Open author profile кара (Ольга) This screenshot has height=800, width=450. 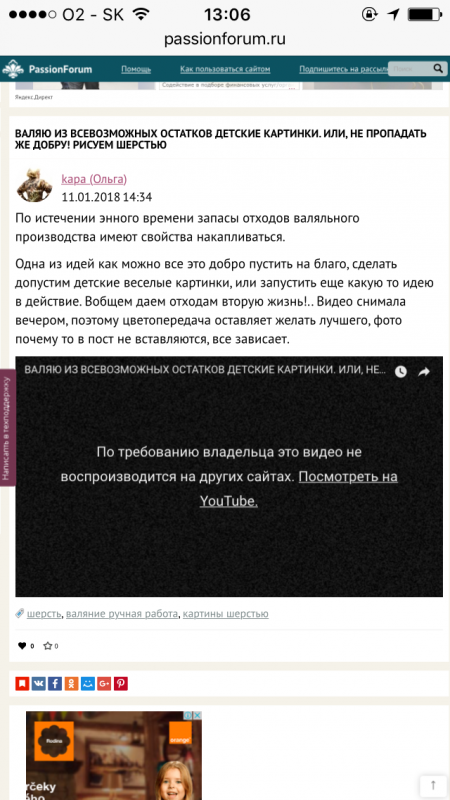click(x=94, y=179)
